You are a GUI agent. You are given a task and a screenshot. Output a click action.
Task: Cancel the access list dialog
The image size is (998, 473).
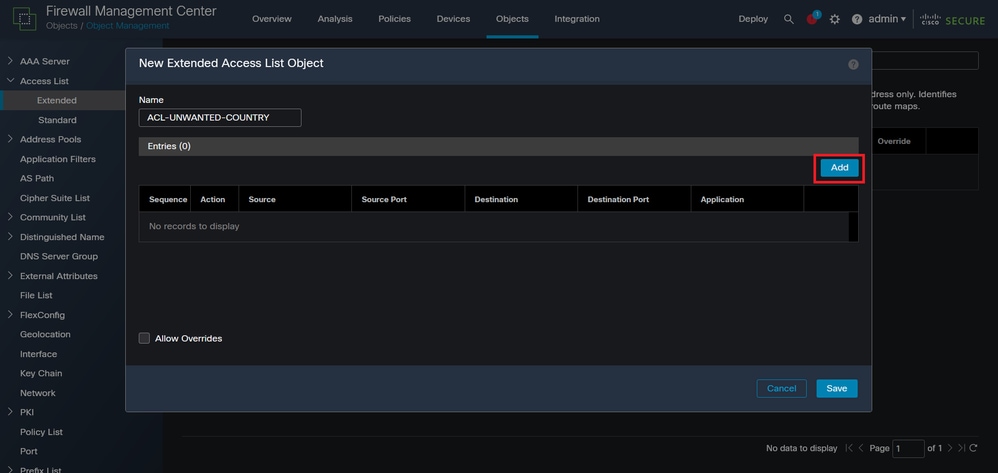782,388
